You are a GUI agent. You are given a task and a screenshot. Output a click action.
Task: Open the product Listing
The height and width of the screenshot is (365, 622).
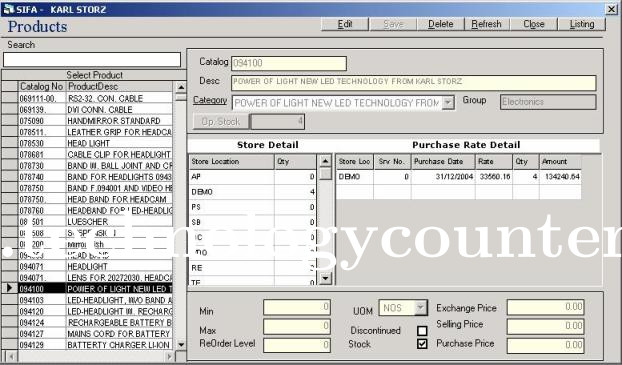[x=582, y=24]
